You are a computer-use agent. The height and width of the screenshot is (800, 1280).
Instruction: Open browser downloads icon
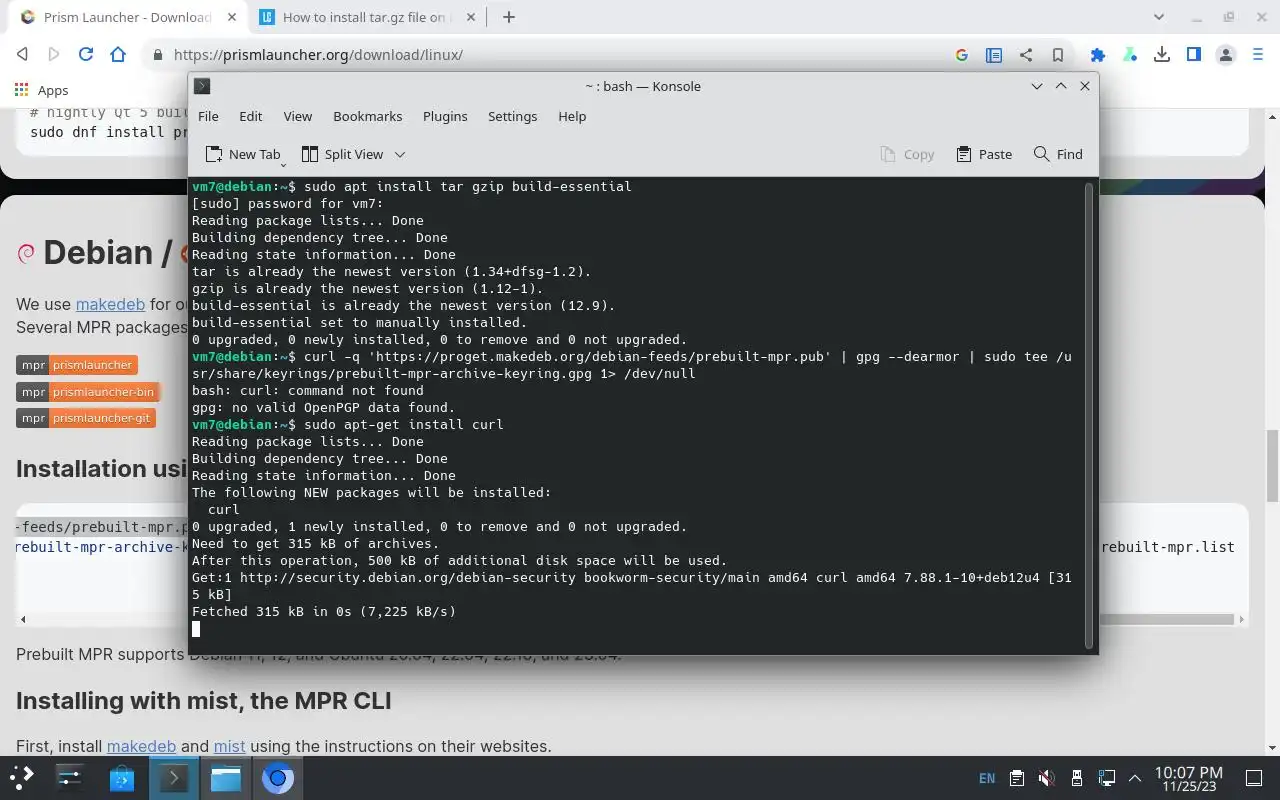[1162, 55]
